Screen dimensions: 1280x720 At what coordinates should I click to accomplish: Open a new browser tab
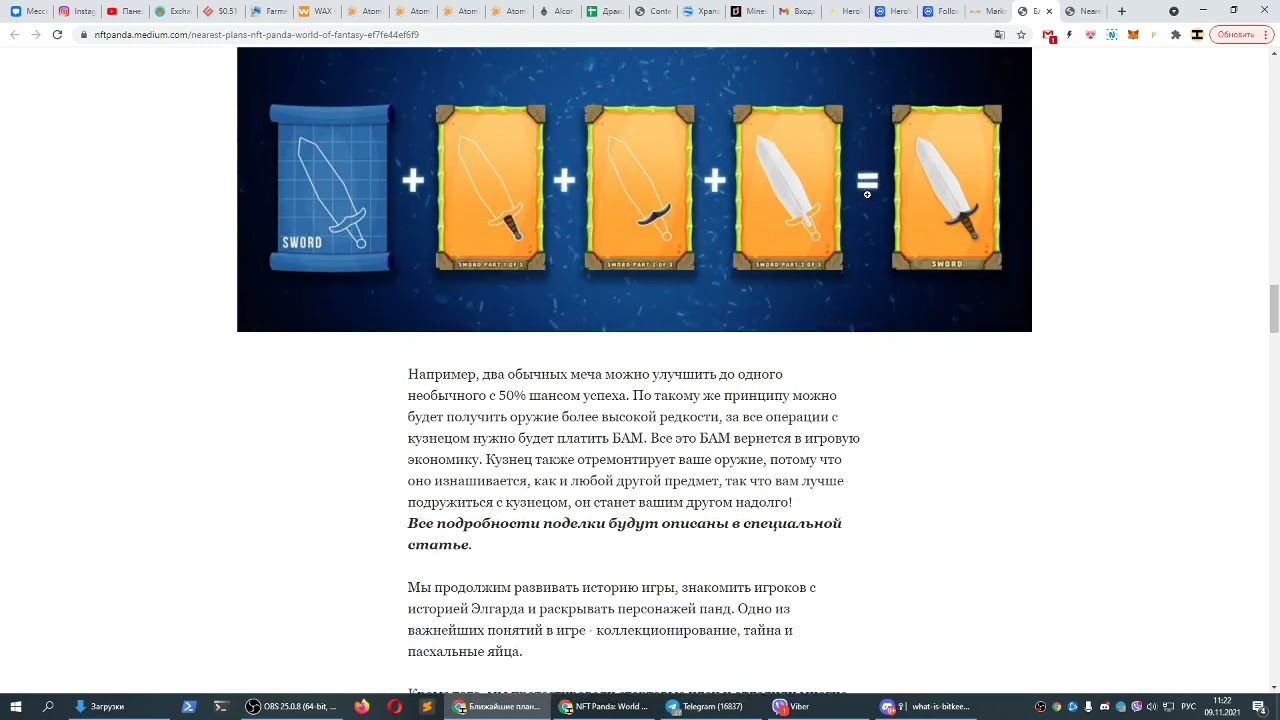coord(1121,11)
